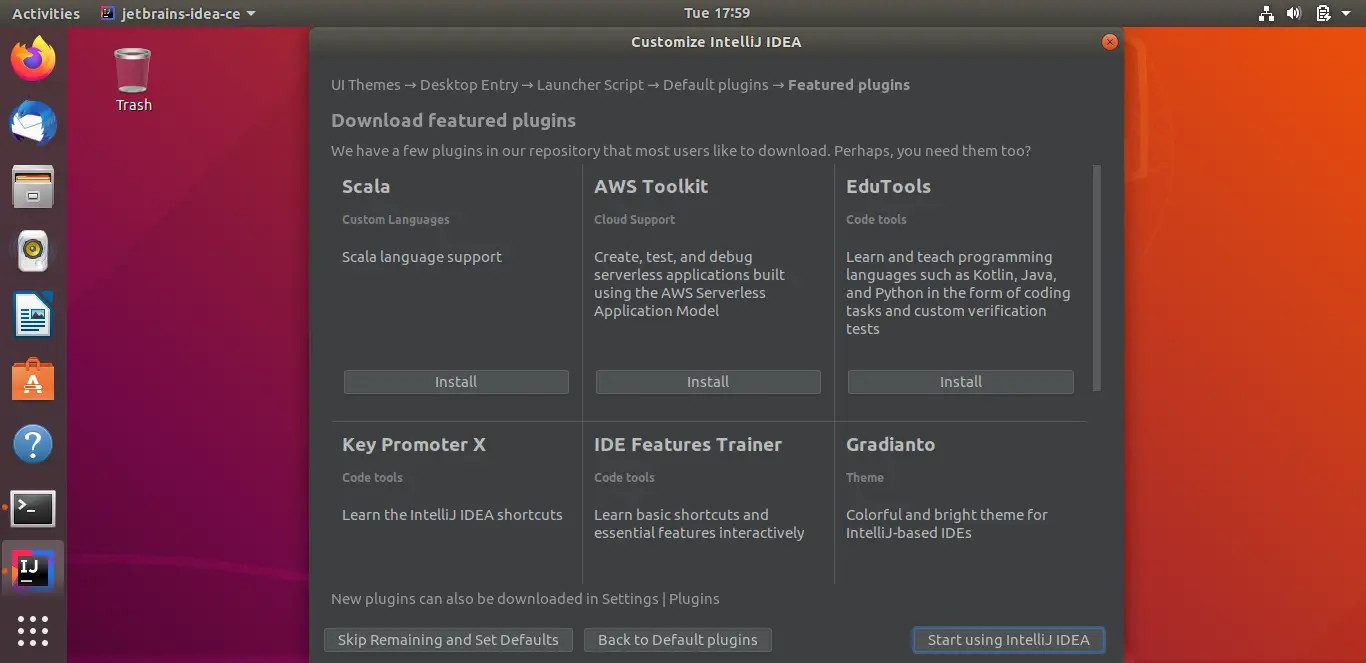Open the Files manager in dock

(33, 187)
